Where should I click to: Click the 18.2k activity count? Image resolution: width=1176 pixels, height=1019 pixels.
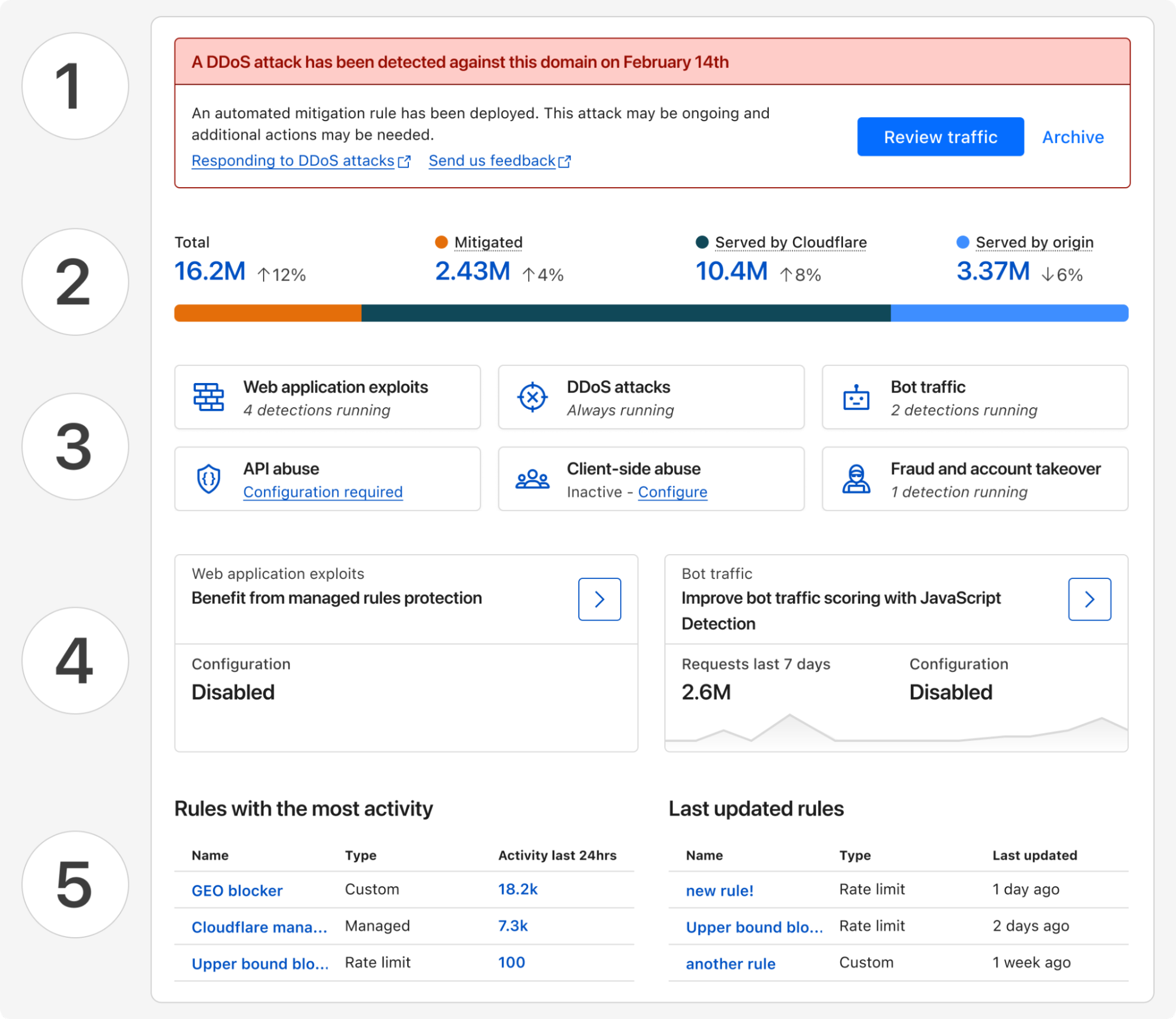(518, 889)
